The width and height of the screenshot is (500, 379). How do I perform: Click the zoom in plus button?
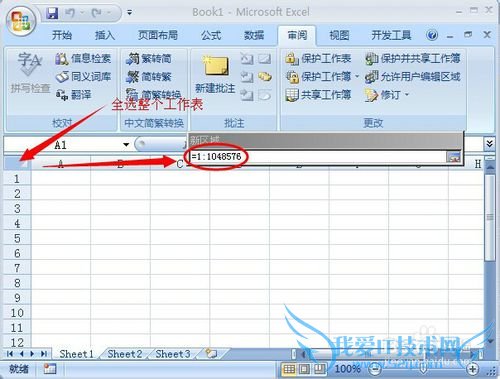pos(473,369)
